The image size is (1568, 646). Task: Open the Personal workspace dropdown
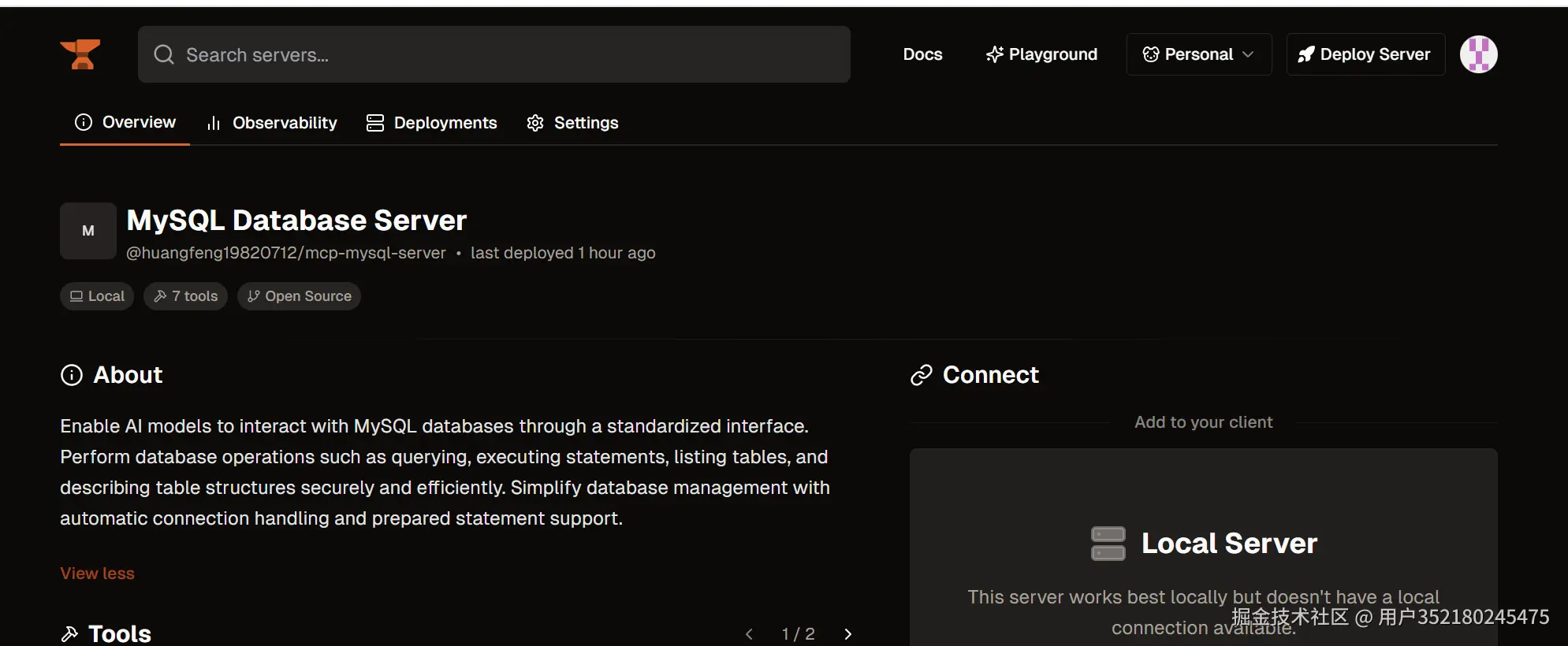[x=1198, y=54]
